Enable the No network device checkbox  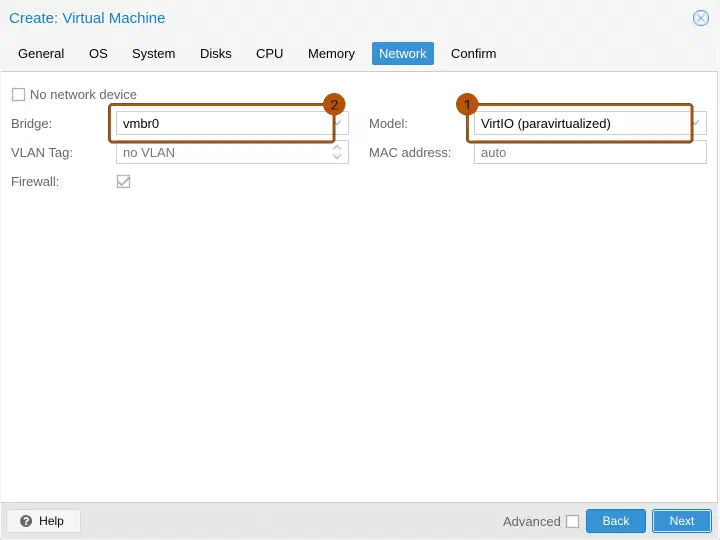tap(18, 95)
